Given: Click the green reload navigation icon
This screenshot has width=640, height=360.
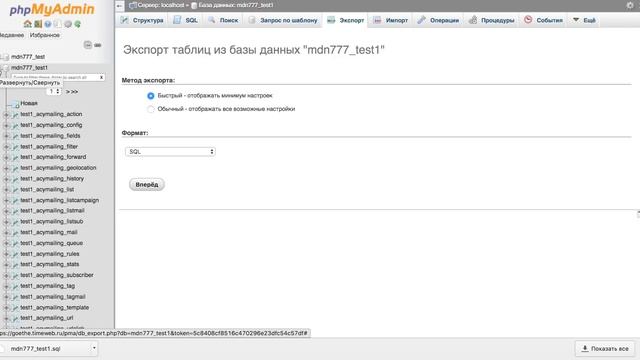Looking at the screenshot, I should (78, 24).
